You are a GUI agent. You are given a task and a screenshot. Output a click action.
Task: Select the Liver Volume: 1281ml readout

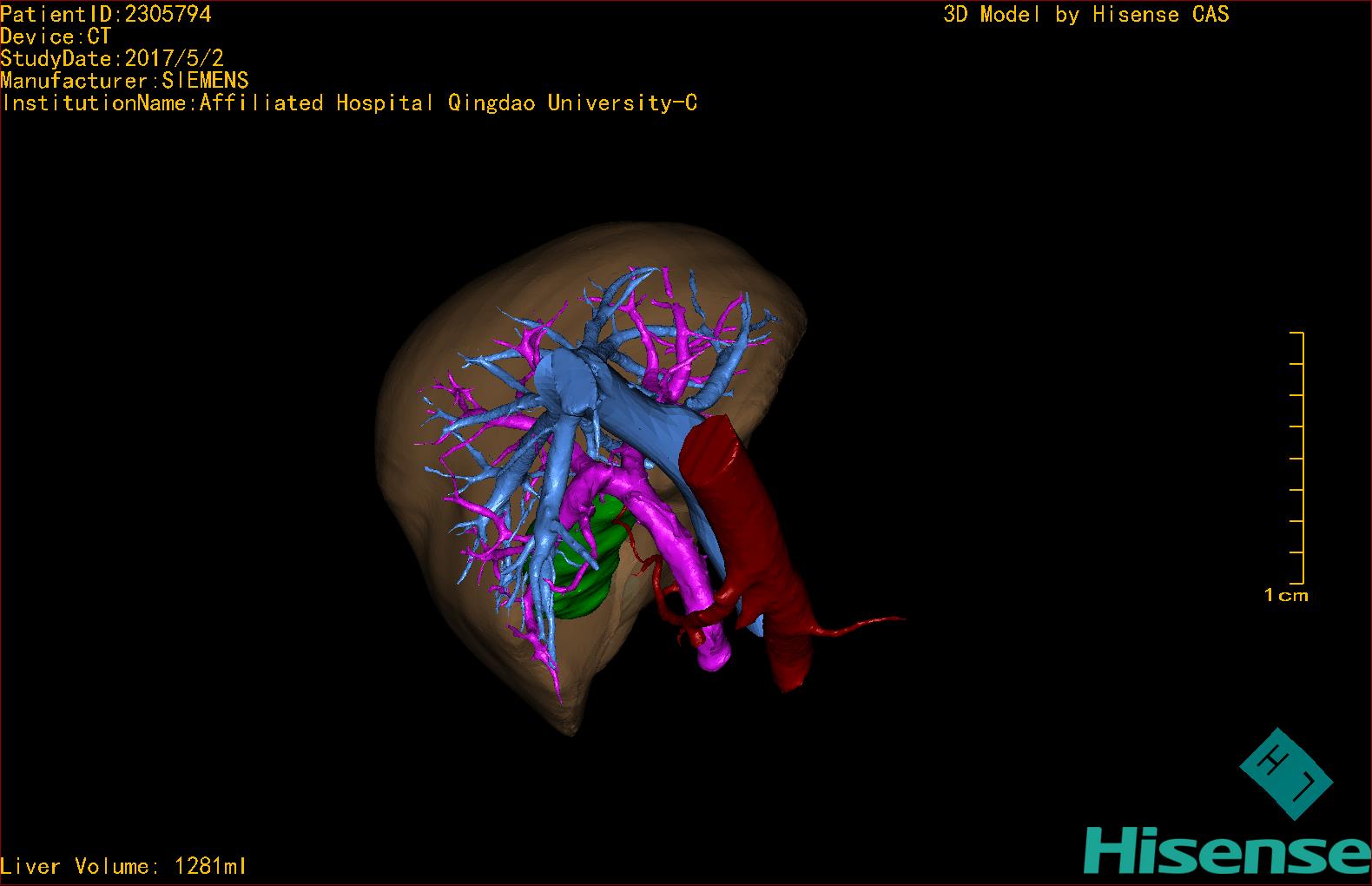click(x=123, y=866)
